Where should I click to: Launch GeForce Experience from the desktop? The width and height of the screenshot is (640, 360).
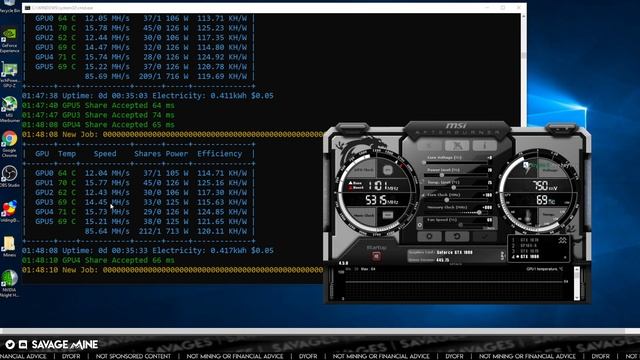(x=9, y=40)
